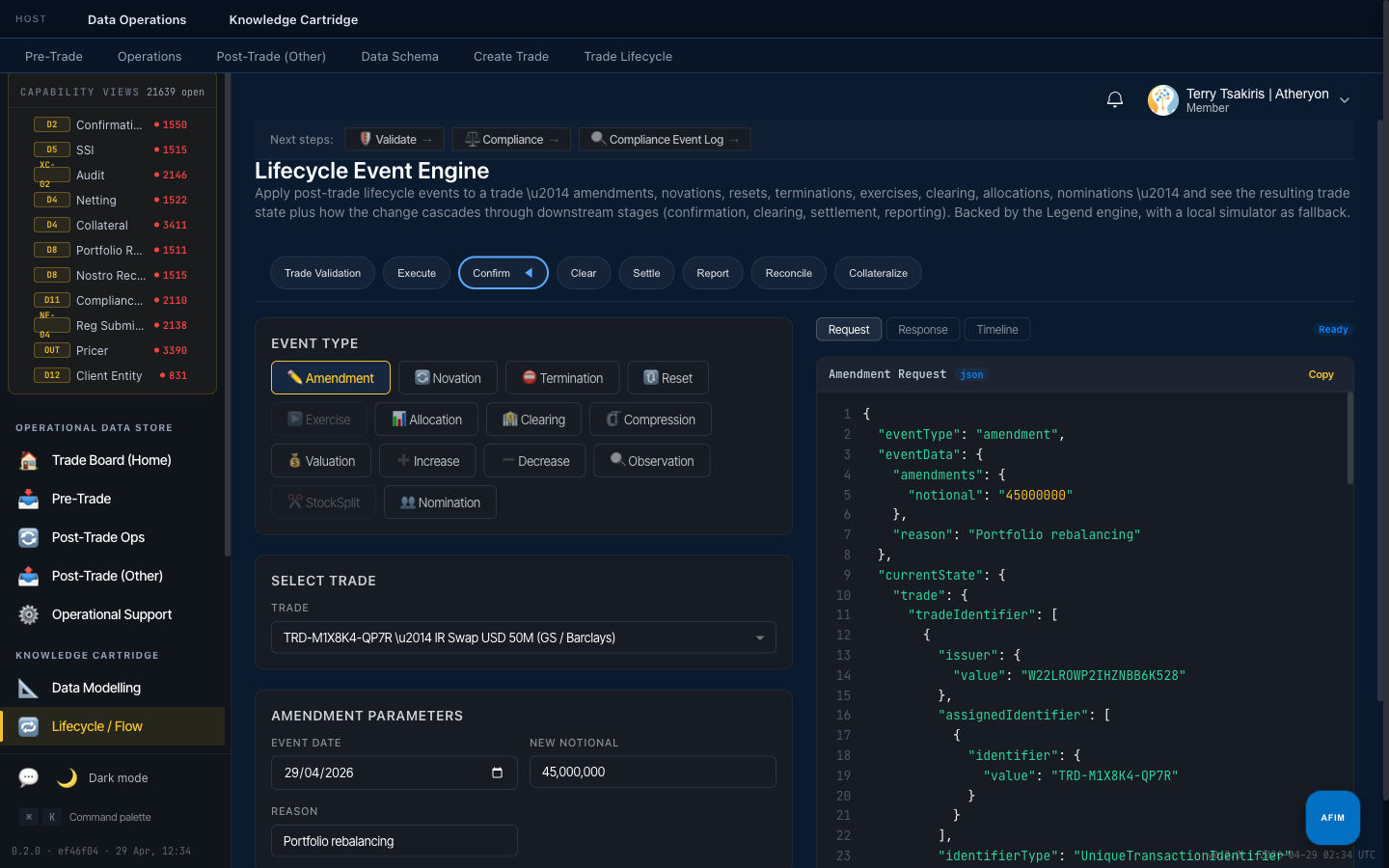Copy the Amendment Request JSON
This screenshot has height=868, width=1389.
[x=1321, y=374]
